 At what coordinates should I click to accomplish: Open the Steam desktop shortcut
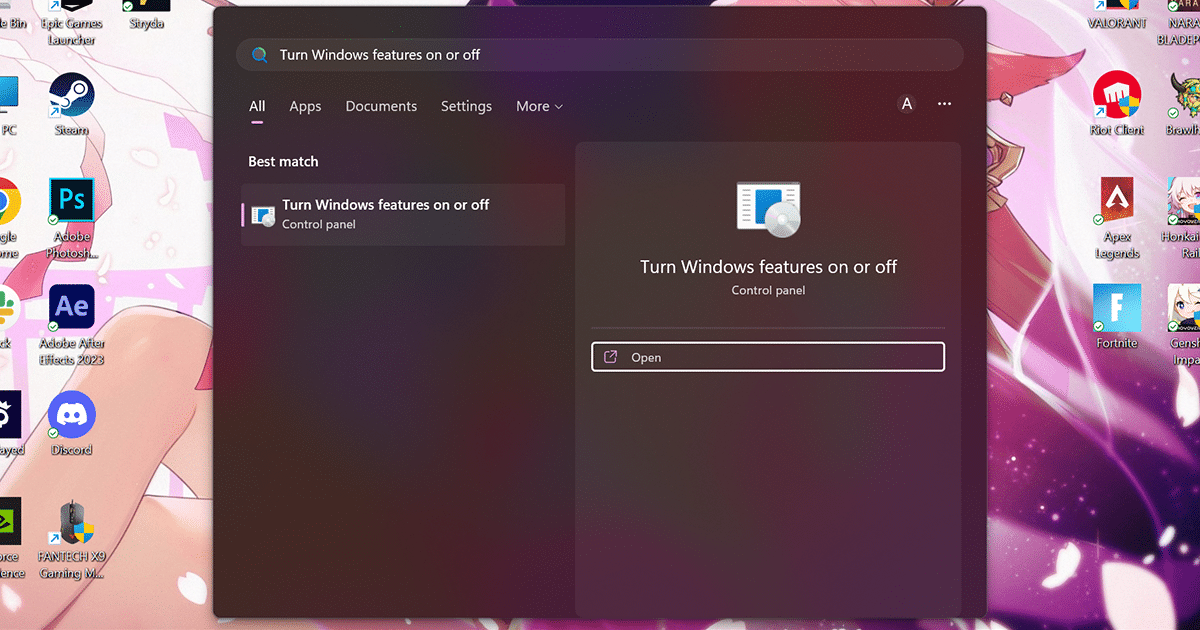click(x=71, y=97)
